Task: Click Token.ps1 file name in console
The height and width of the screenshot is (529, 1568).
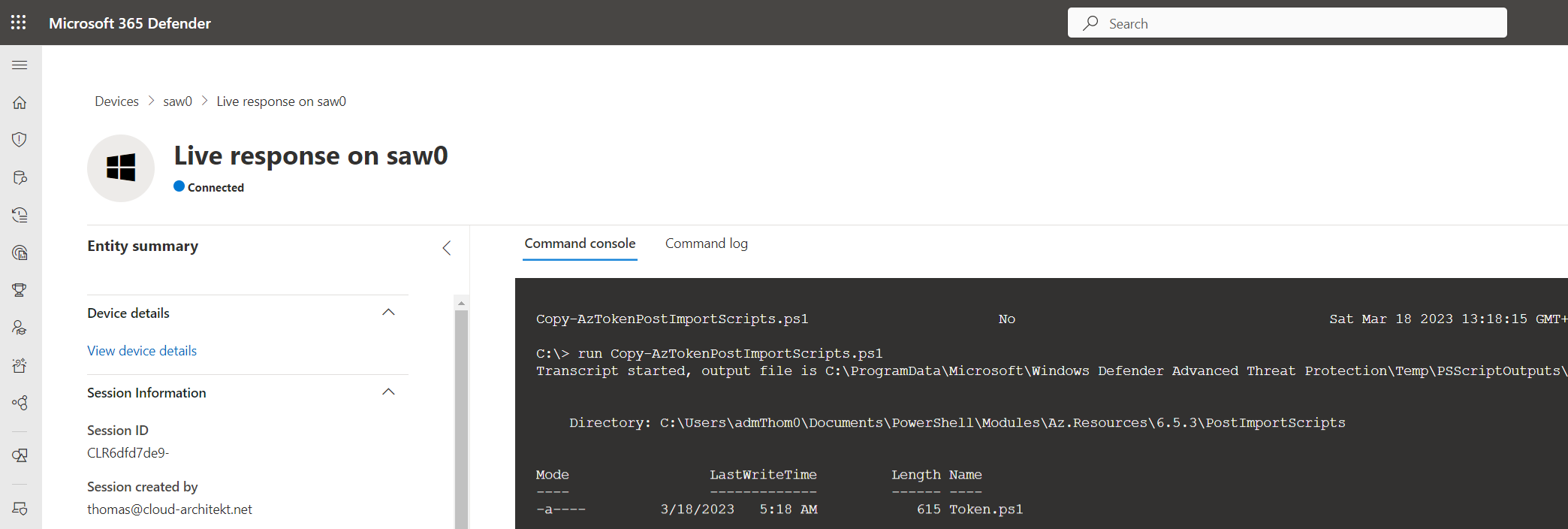Action: (x=986, y=509)
